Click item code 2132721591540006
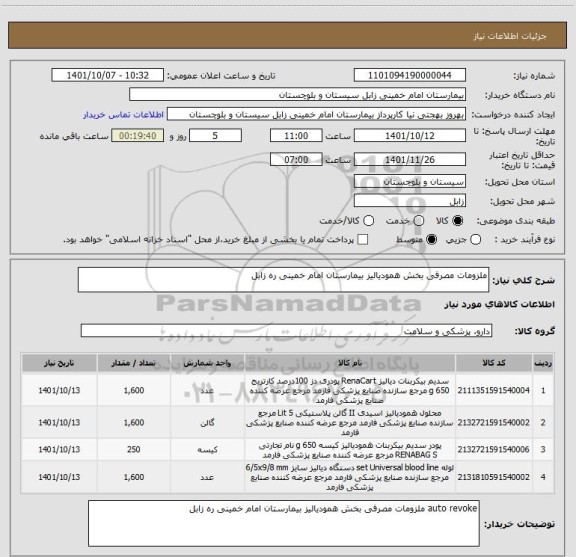Screen dimensions: 576x557 (x=493, y=449)
